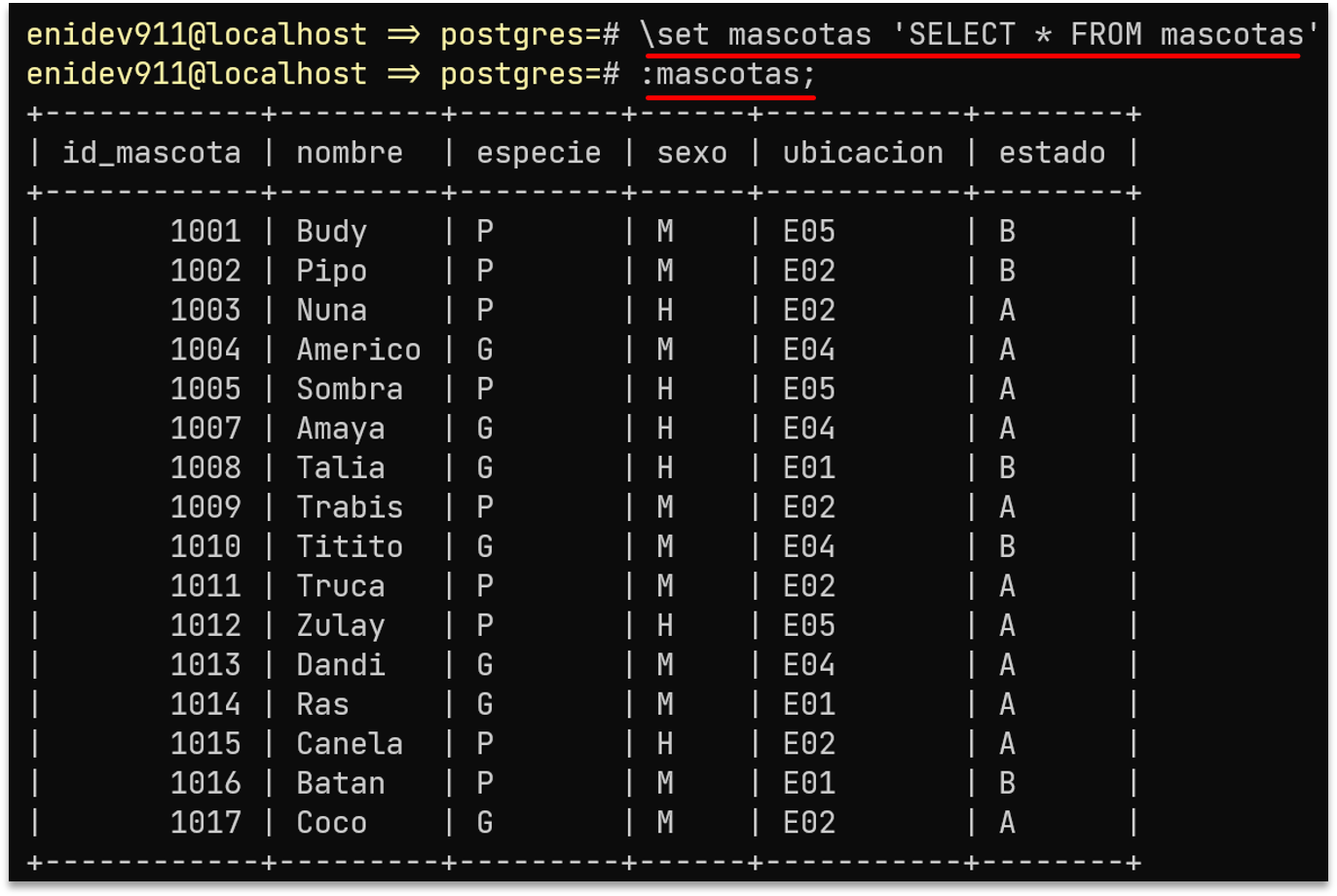Click id value 1004
Viewport: 1337px width, 896px height.
(205, 350)
